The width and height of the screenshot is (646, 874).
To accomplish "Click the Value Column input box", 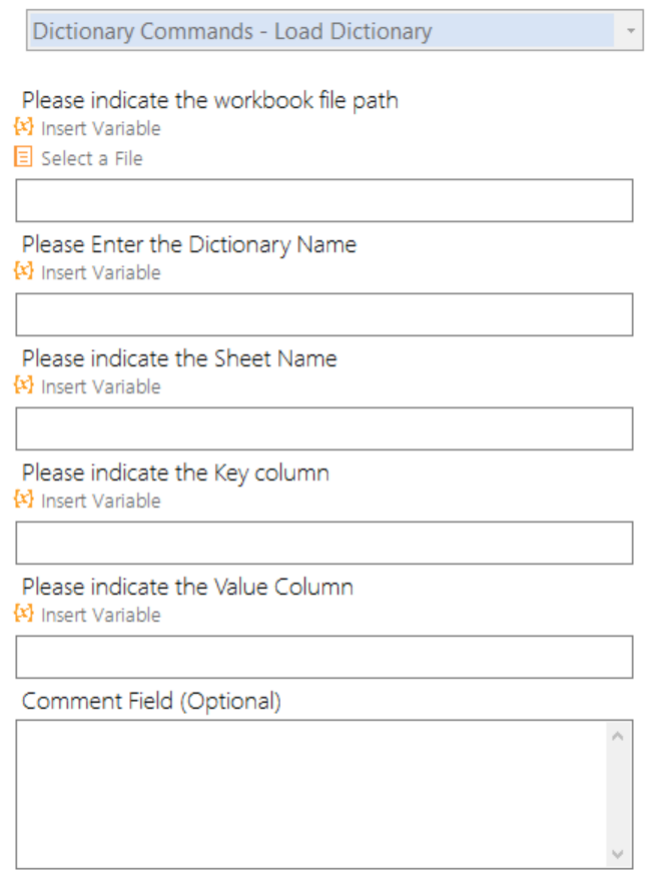I will coord(324,656).
